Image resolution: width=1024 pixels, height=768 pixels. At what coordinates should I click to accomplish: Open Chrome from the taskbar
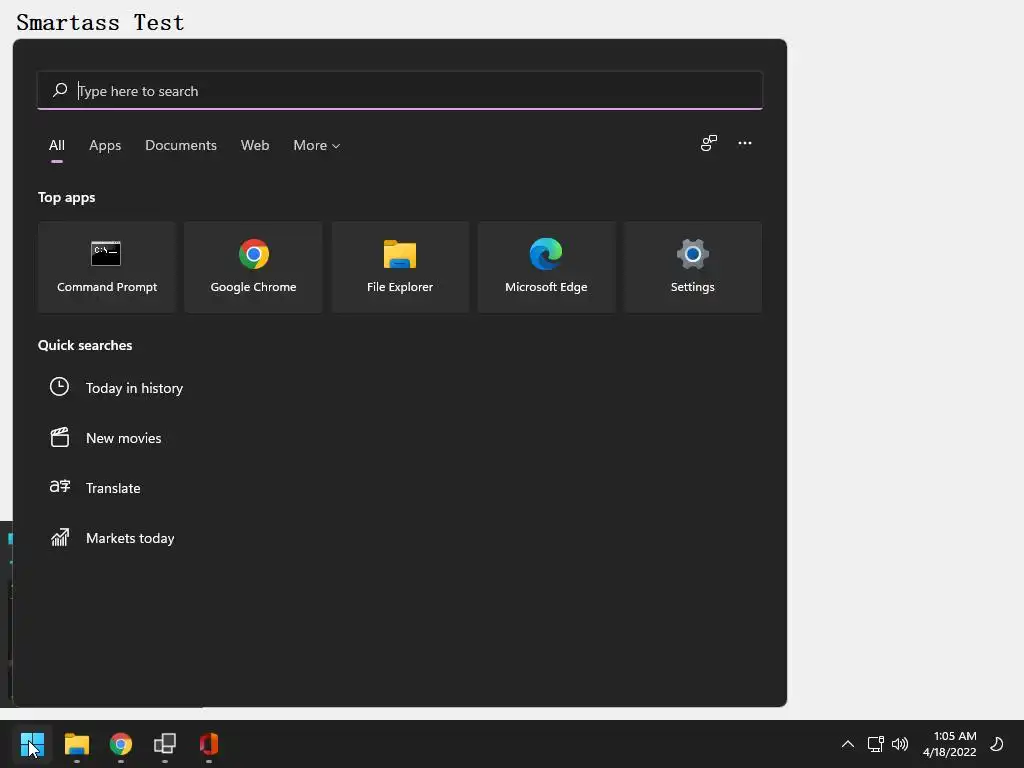(x=121, y=744)
